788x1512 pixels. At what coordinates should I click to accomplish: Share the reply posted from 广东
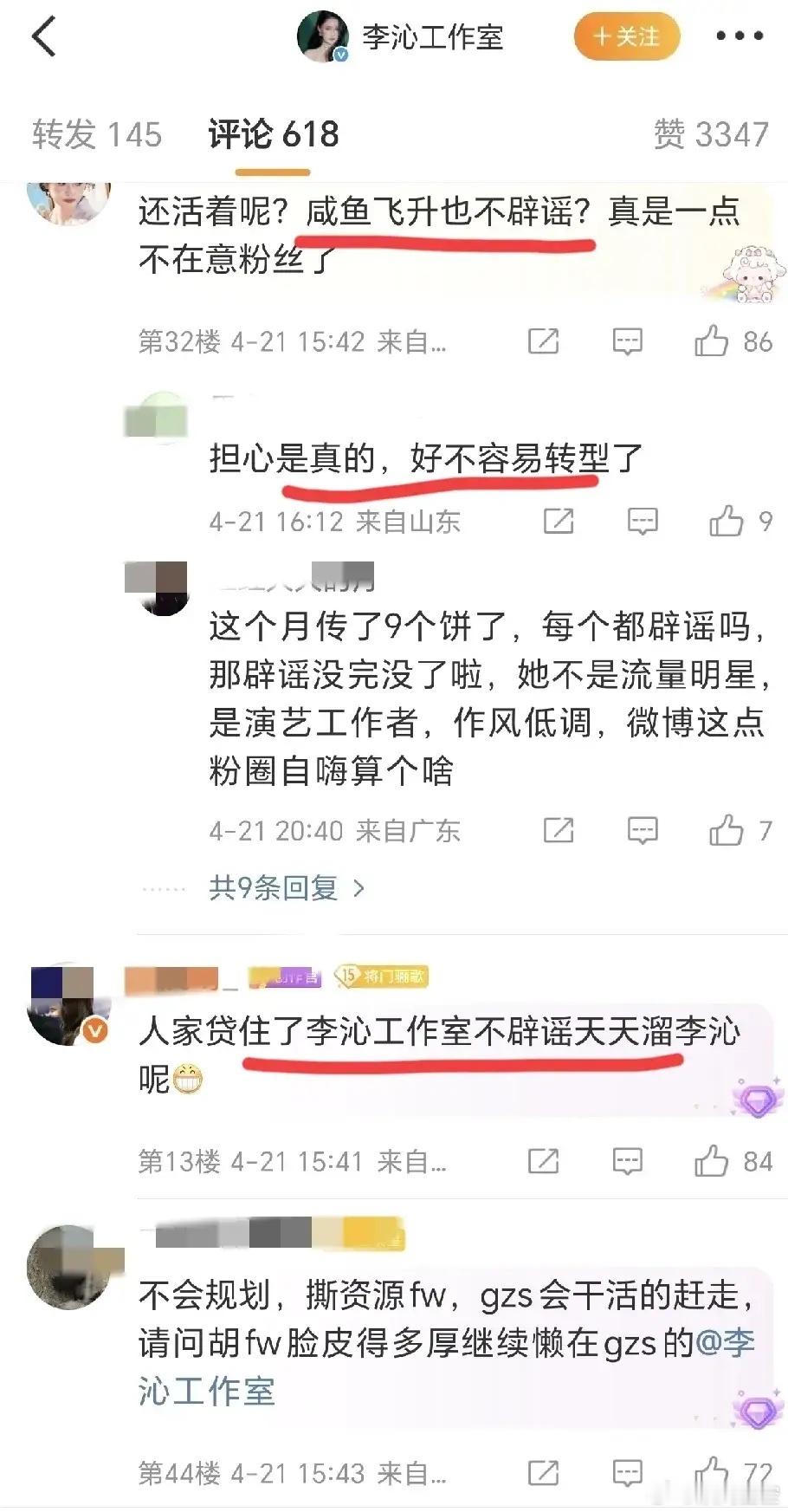(x=558, y=830)
